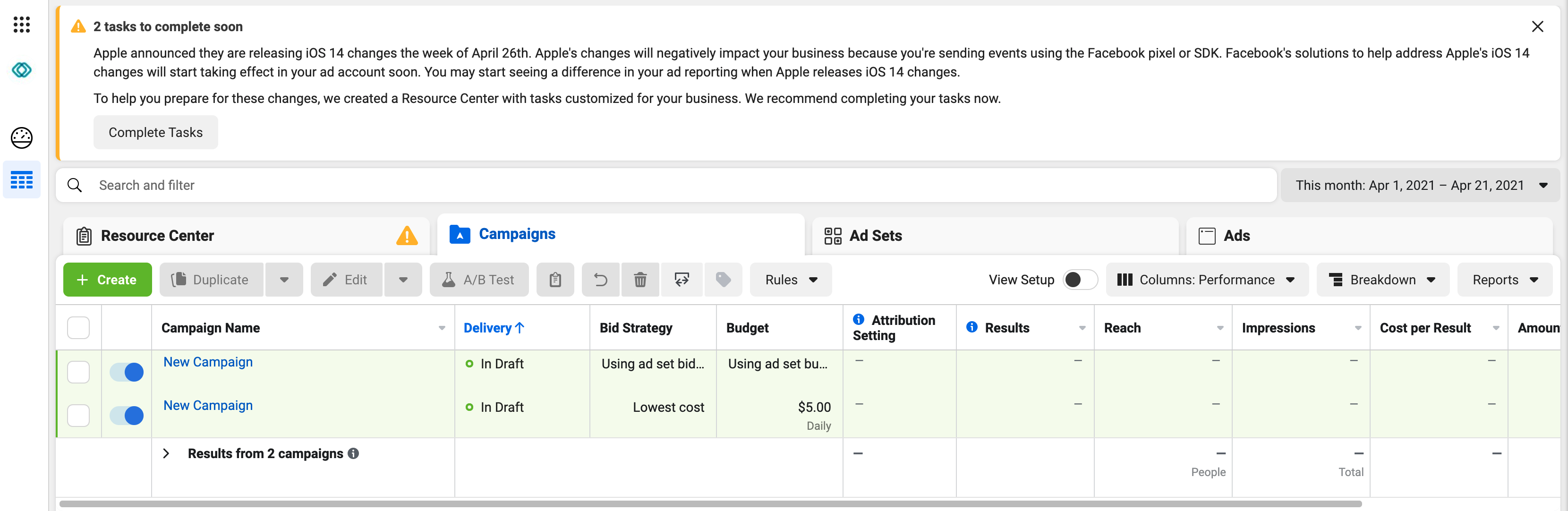Screen dimensions: 1568x511
Task: Expand Results from 2 campaigns row
Action: tap(166, 454)
